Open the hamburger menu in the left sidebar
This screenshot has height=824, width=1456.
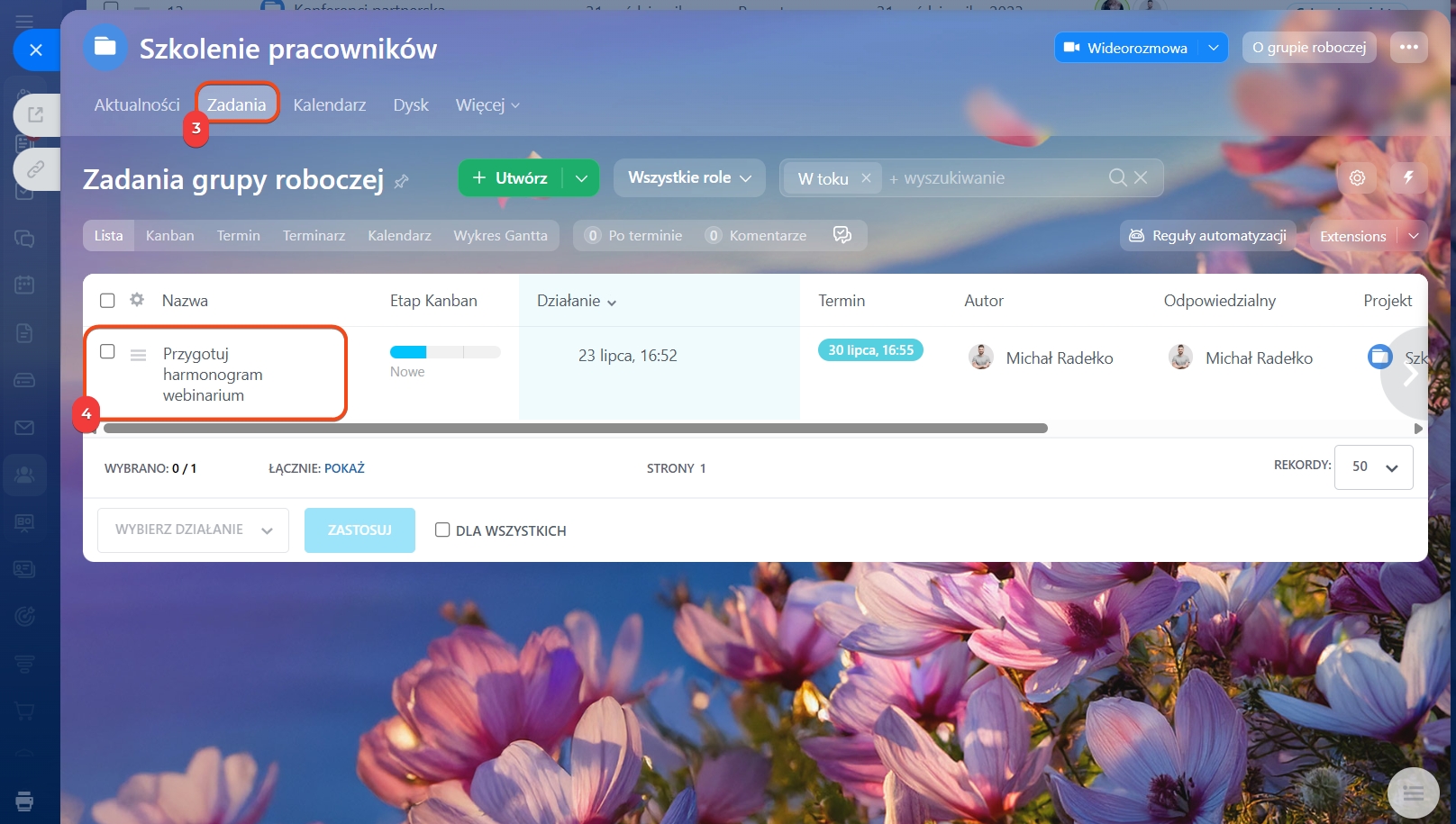(24, 20)
